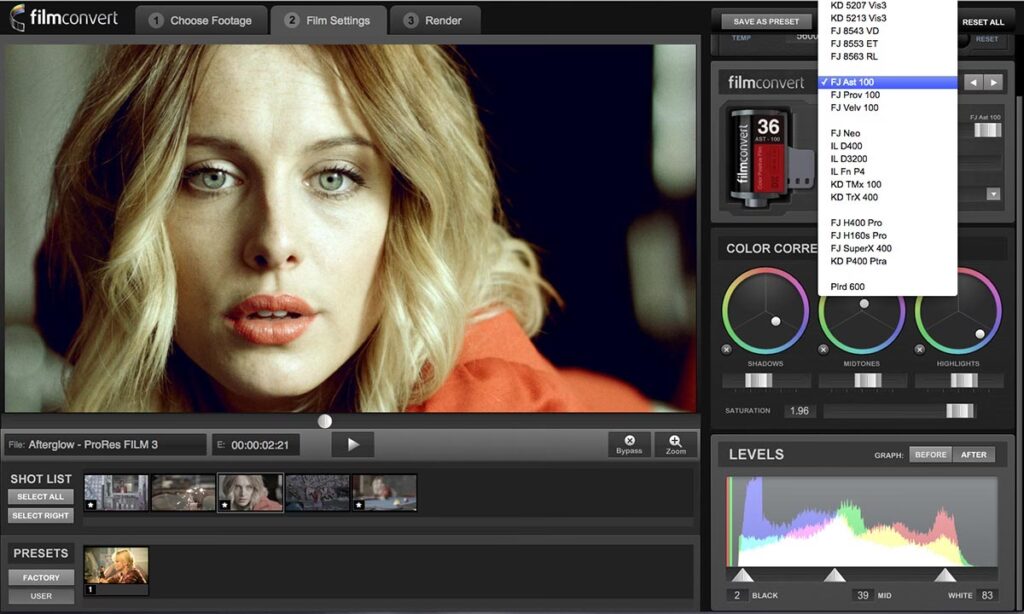
Task: Go to the previous film stock with the left arrow
Action: click(972, 82)
